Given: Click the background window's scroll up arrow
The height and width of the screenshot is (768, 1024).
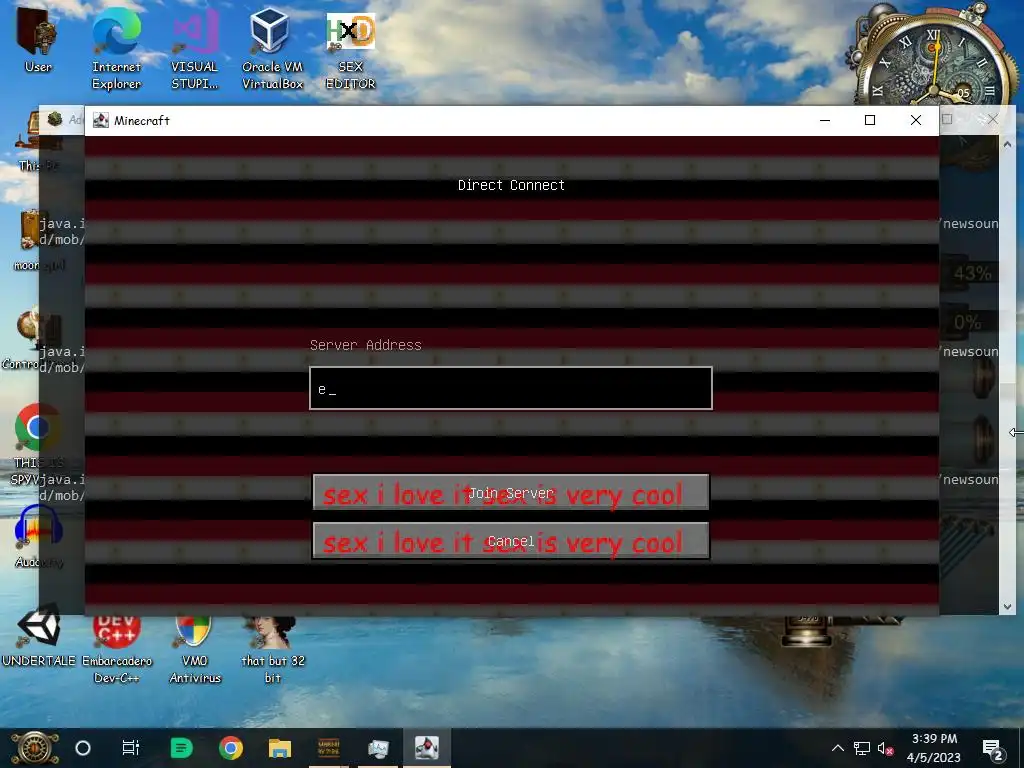Looking at the screenshot, I should pos(1007,144).
